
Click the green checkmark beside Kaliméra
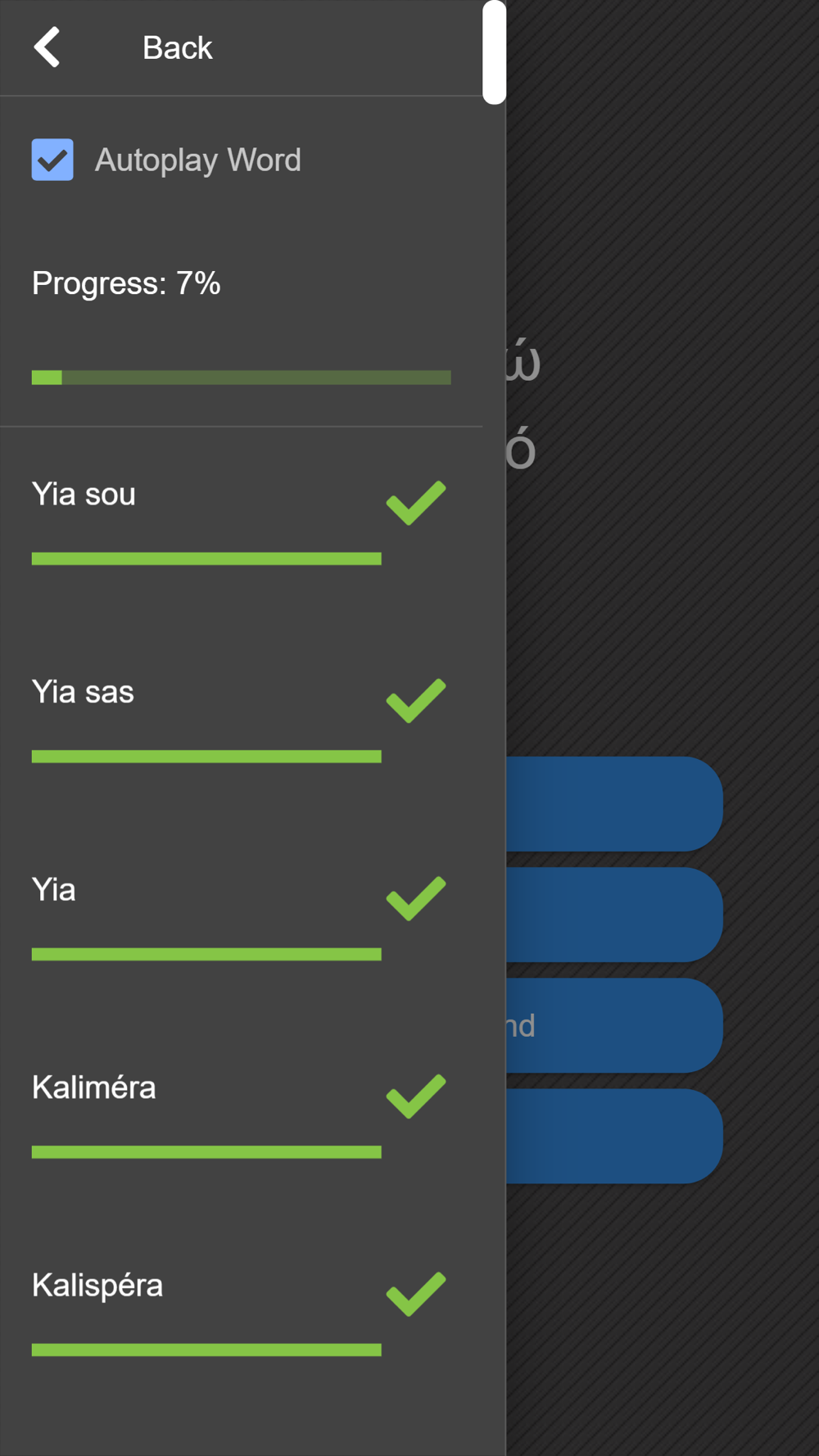pyautogui.click(x=416, y=1097)
